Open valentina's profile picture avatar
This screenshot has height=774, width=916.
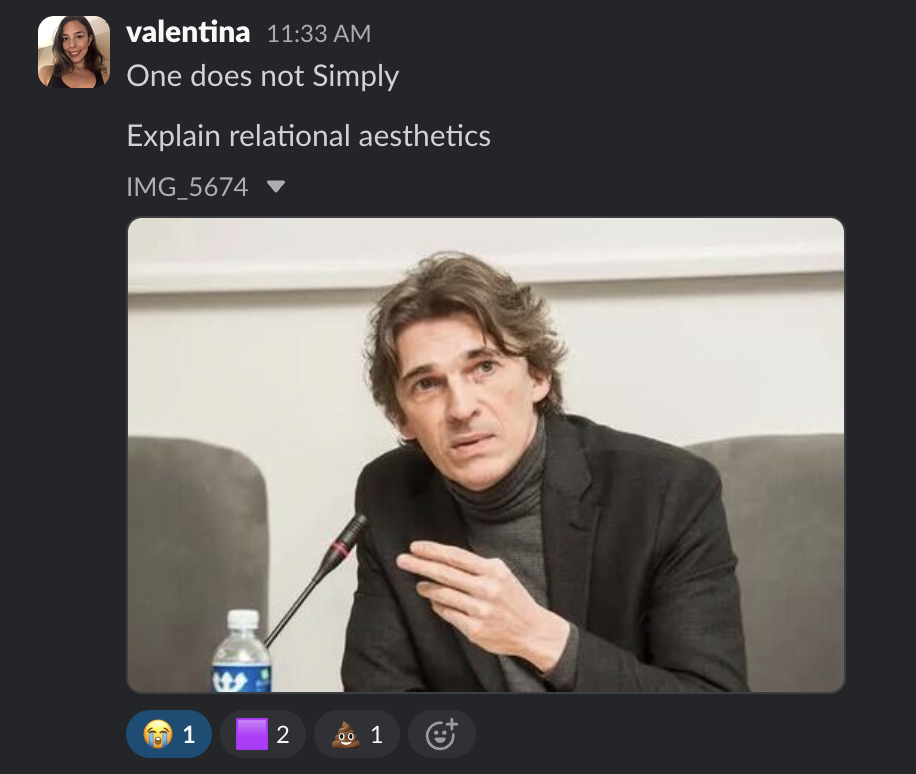74,52
